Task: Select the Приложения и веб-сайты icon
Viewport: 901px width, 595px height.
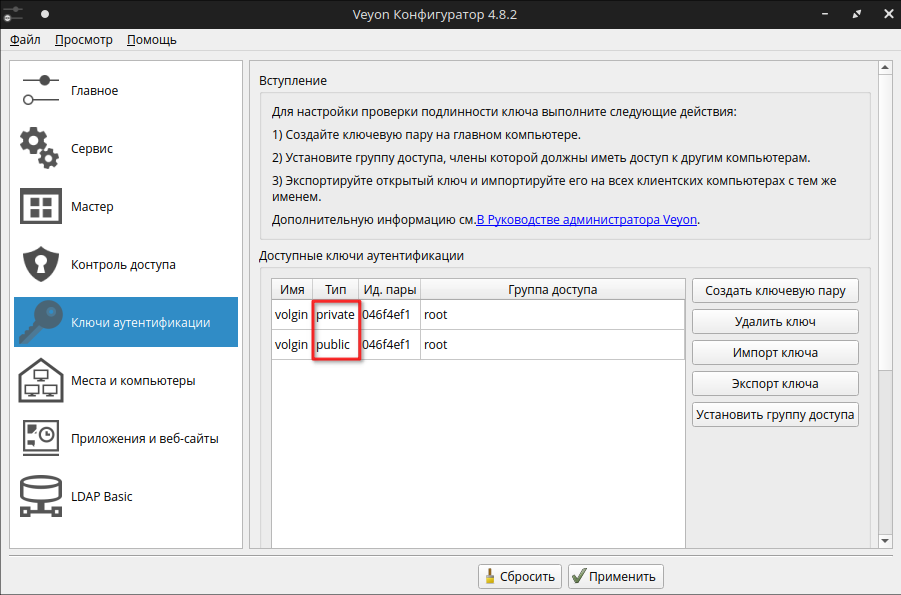Action: pos(40,437)
